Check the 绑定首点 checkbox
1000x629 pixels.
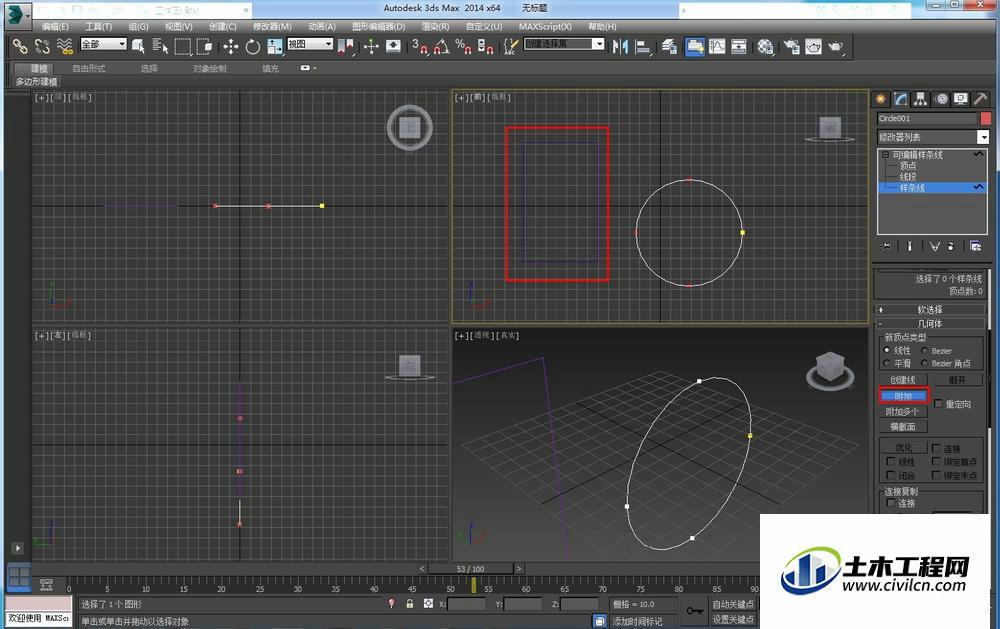click(x=936, y=461)
